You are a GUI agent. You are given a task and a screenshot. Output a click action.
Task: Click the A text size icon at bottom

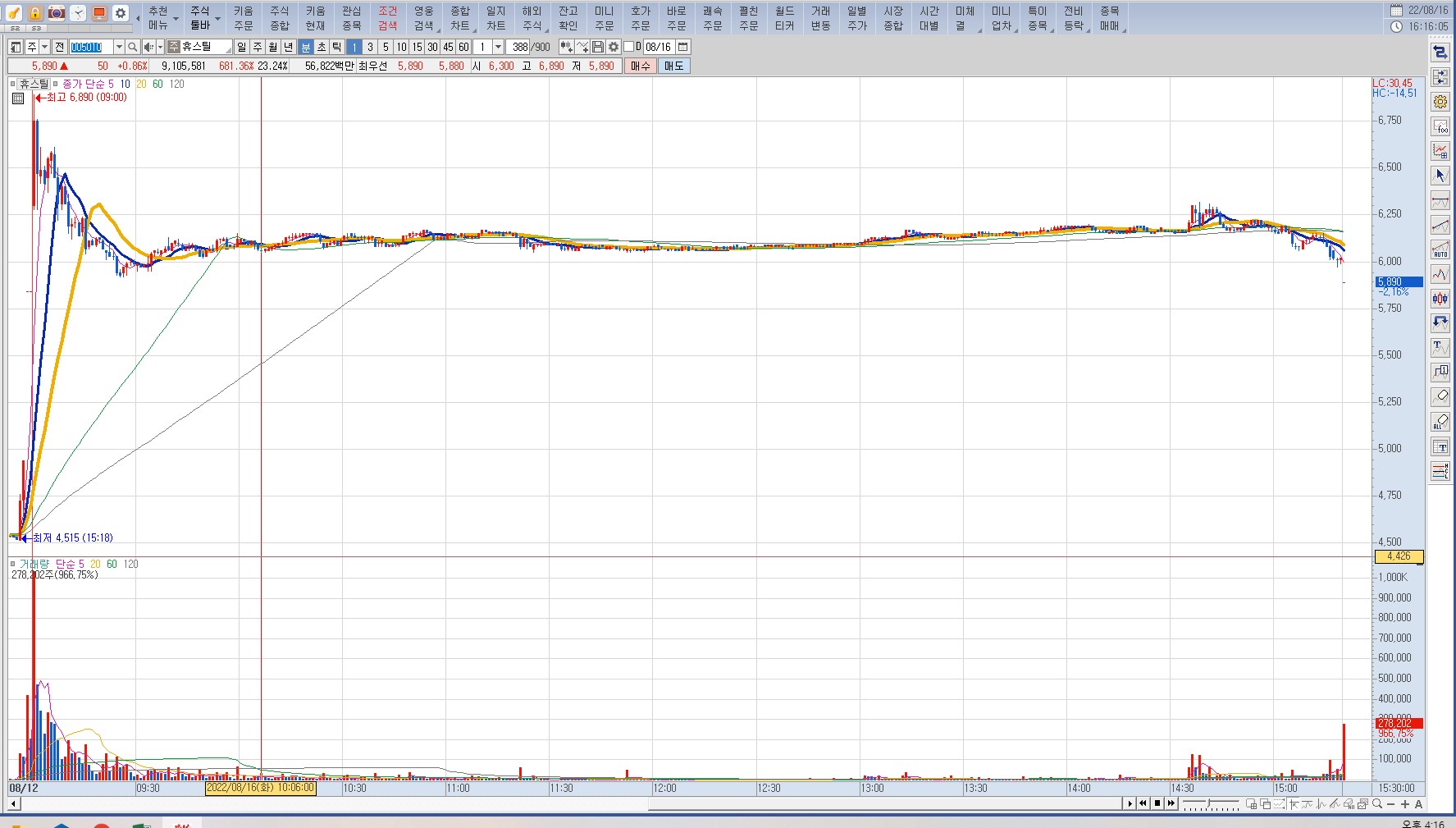click(x=1418, y=804)
